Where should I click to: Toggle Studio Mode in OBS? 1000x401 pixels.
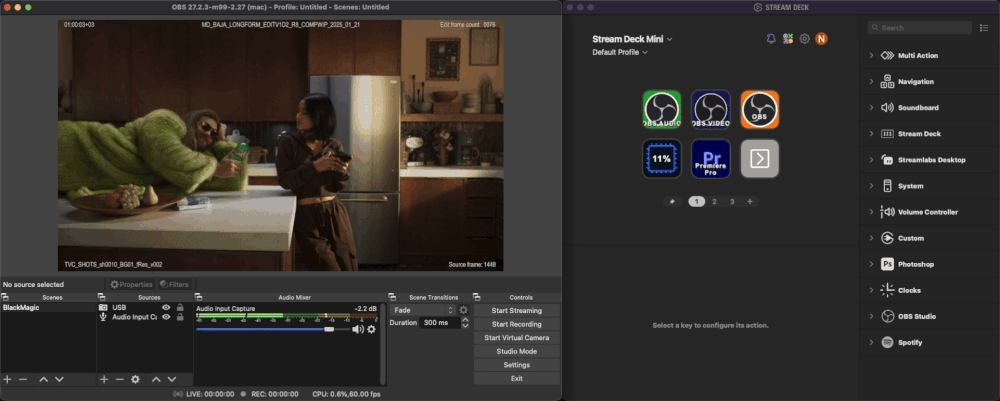pyautogui.click(x=517, y=351)
